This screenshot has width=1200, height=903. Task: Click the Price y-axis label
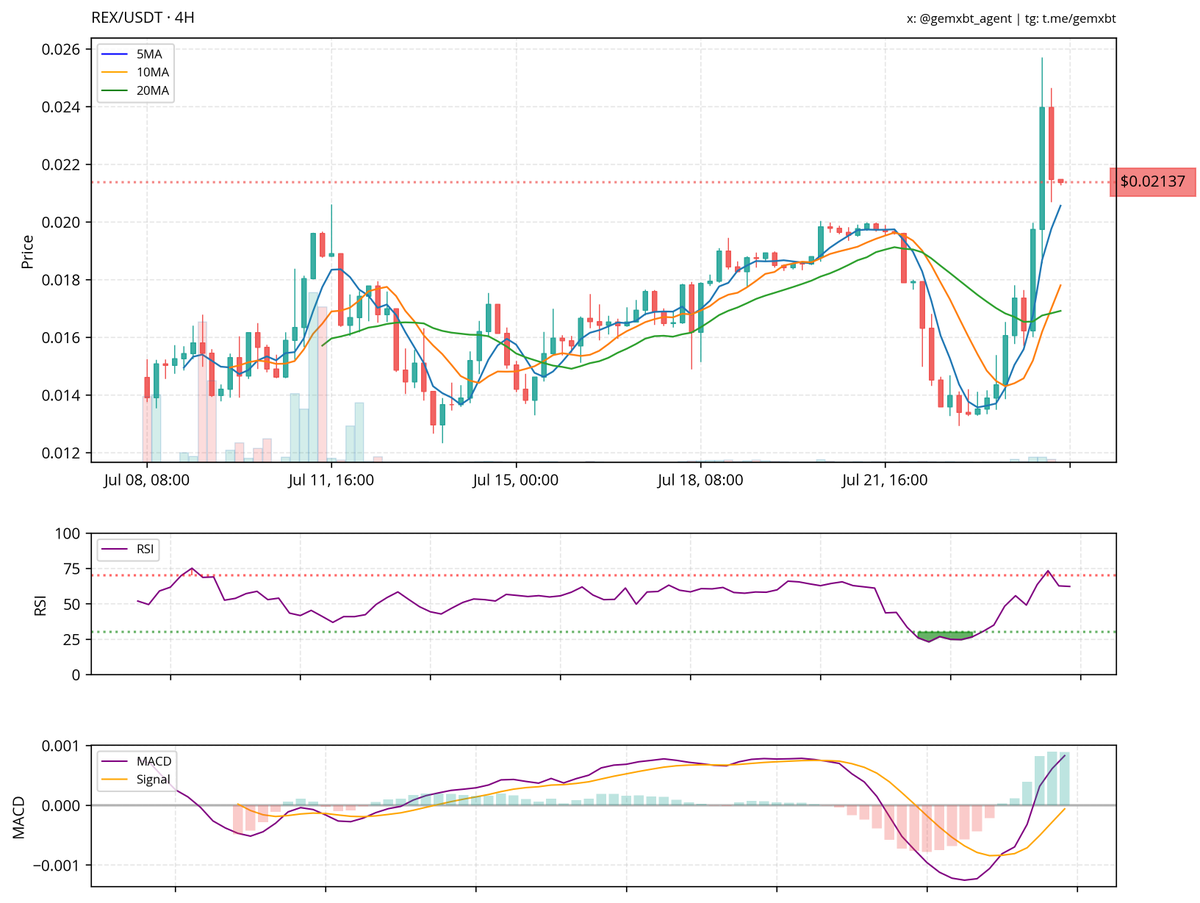coord(28,251)
